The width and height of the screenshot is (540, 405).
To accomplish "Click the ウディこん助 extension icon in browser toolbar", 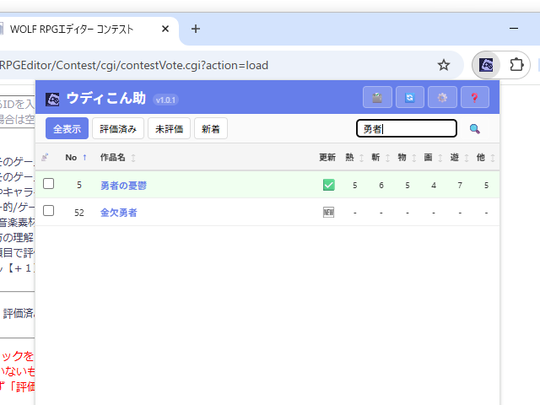I will (x=486, y=65).
